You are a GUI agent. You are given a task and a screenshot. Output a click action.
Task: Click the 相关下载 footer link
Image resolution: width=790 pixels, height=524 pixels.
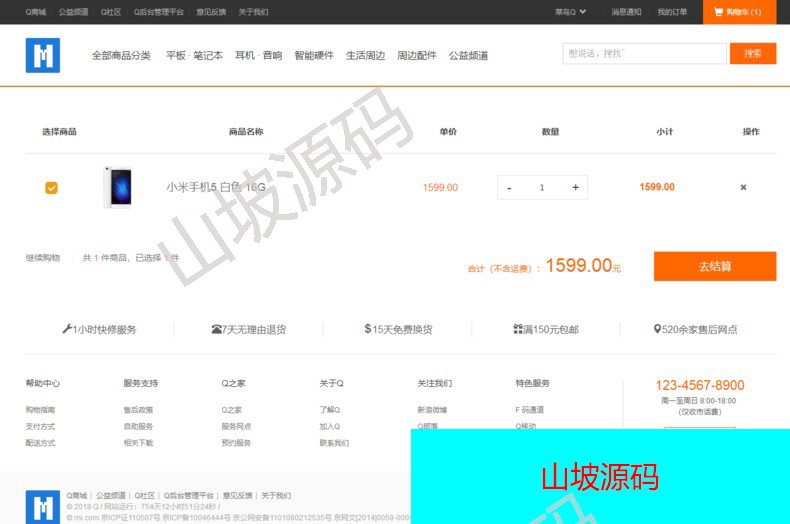click(x=138, y=443)
